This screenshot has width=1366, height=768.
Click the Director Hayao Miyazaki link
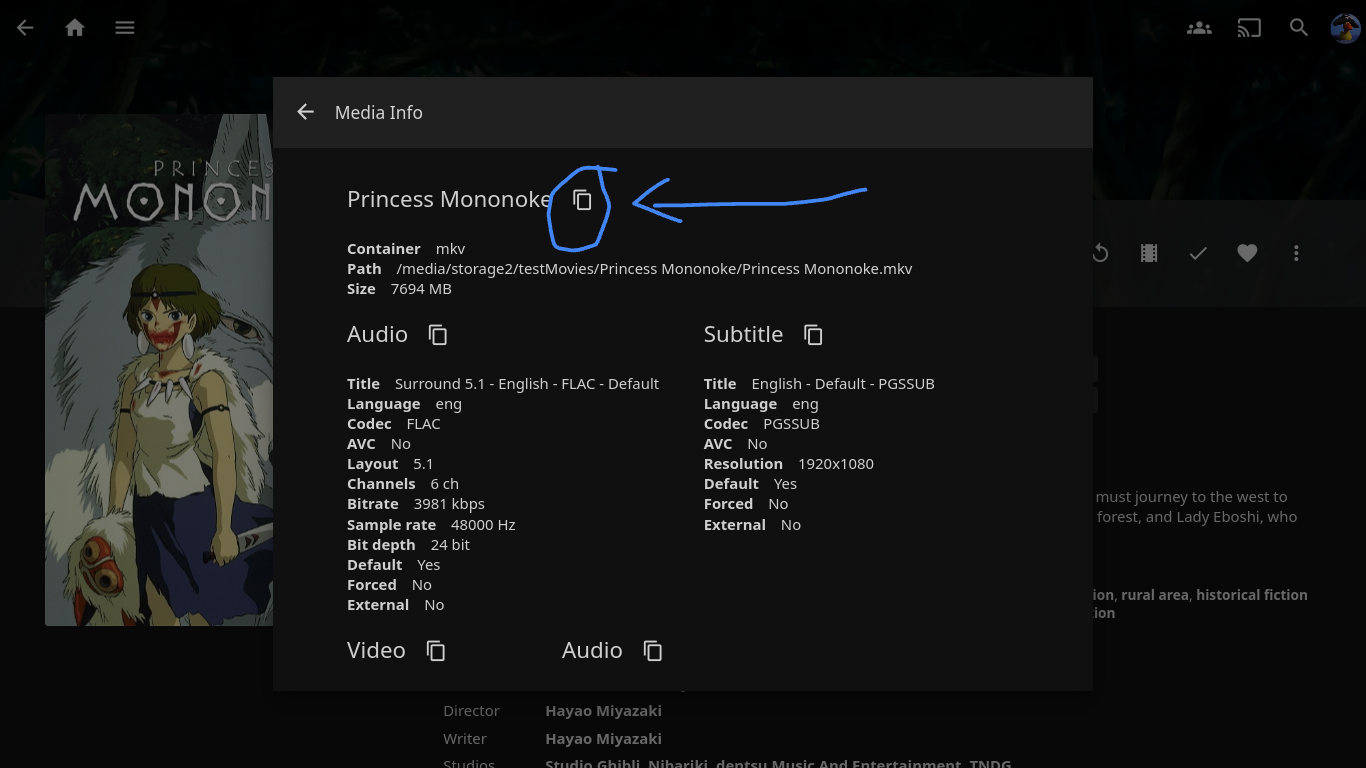point(603,711)
